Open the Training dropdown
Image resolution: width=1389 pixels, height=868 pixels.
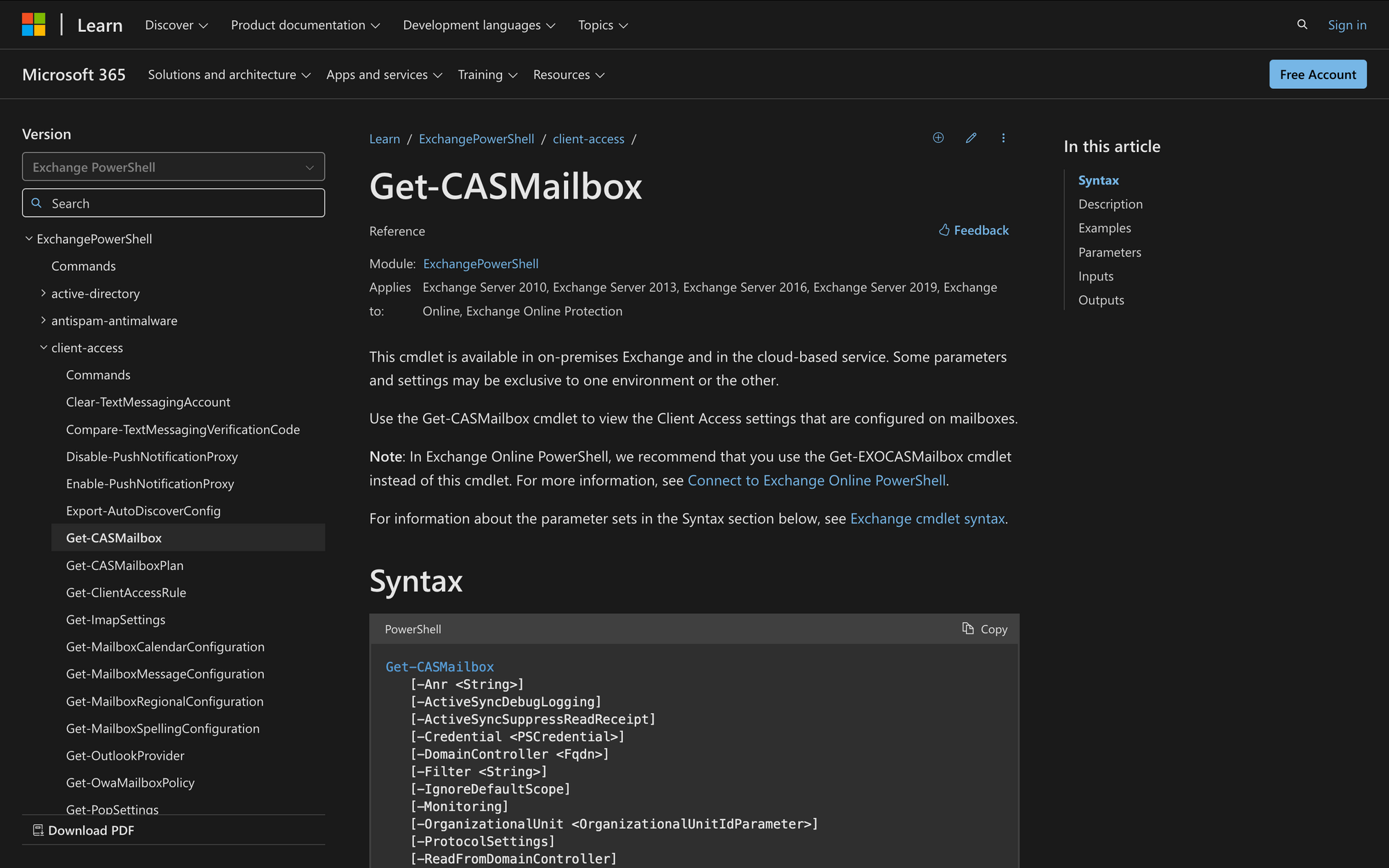(488, 74)
